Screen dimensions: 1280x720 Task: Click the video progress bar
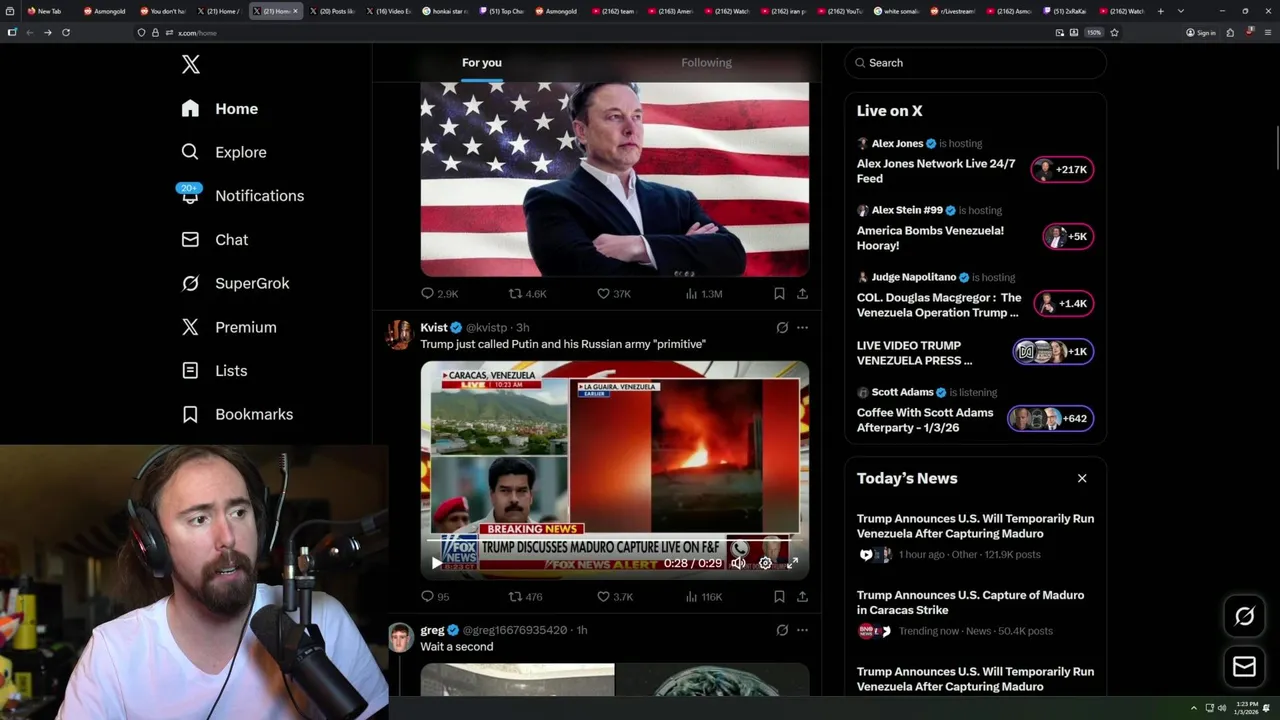[x=614, y=541]
